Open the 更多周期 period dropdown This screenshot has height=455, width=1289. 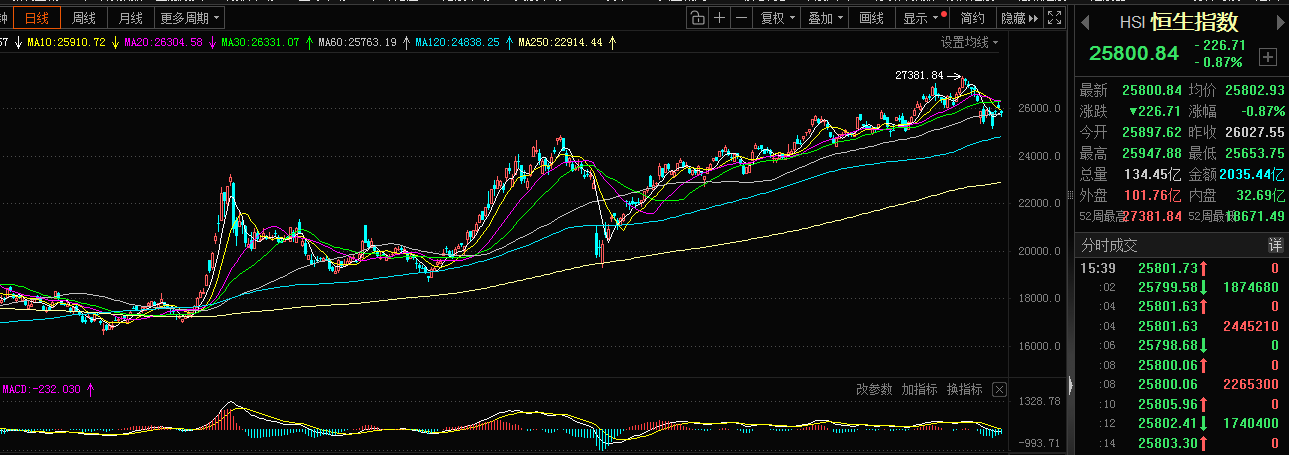point(190,18)
